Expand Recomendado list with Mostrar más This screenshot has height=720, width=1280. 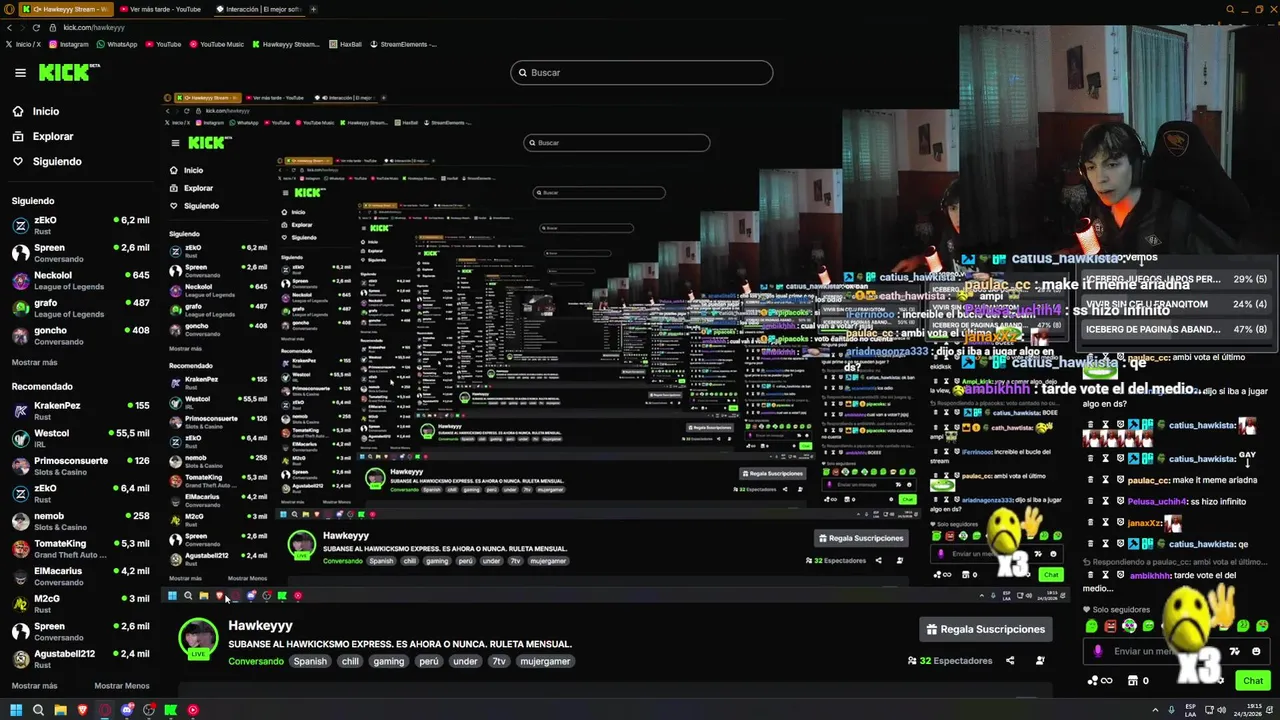click(34, 686)
